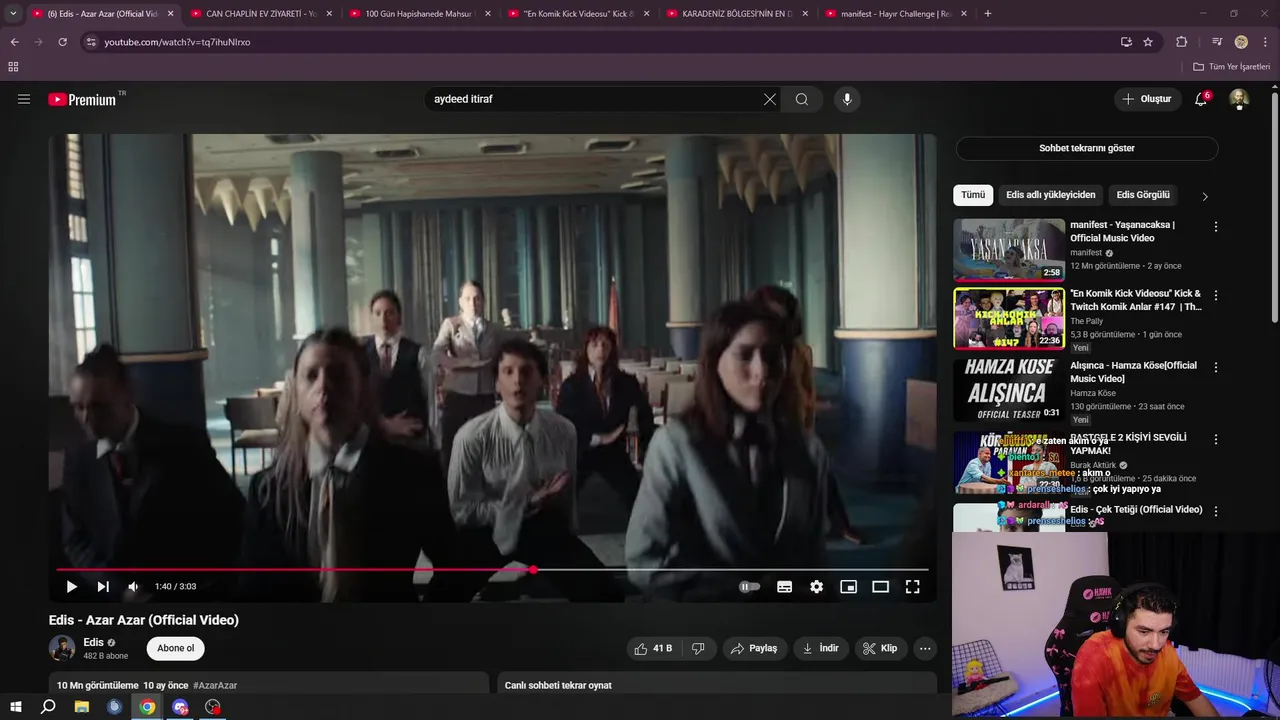Click the address bar URL
Viewport: 1280px width, 720px height.
pyautogui.click(x=177, y=42)
